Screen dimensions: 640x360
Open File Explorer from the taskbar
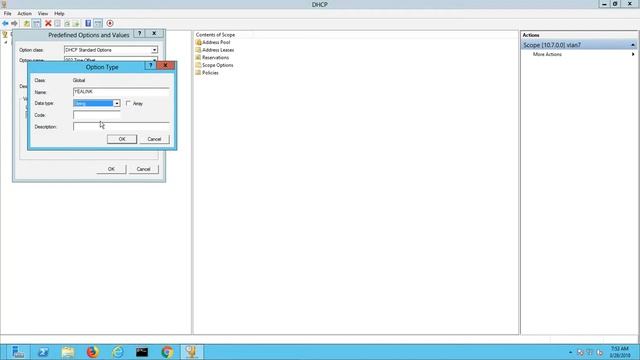(68, 352)
